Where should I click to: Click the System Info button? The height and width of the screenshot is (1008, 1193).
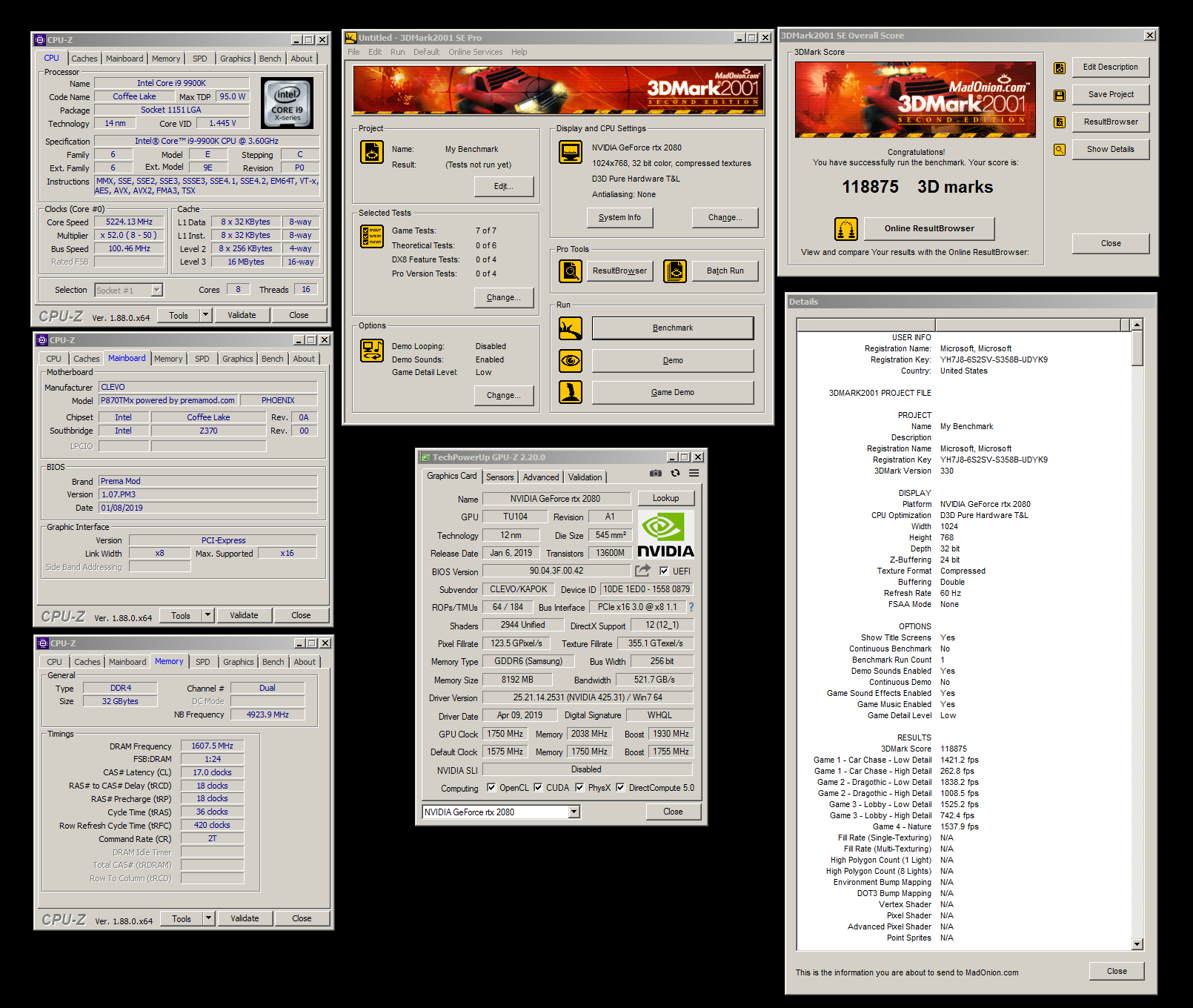[x=619, y=218]
